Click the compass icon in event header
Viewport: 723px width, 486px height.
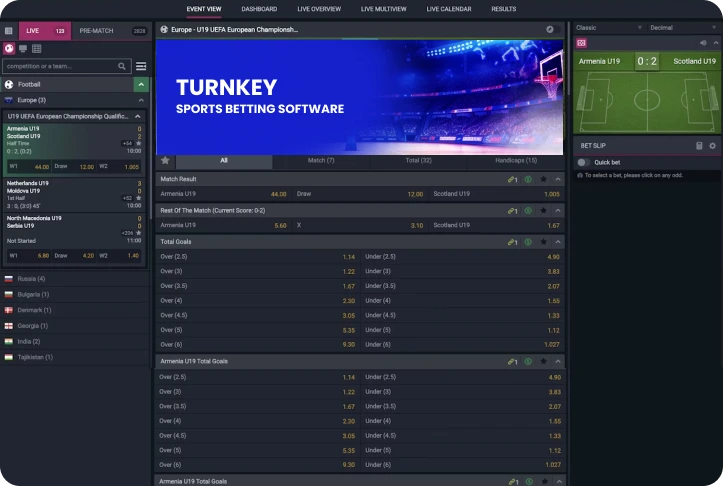550,30
